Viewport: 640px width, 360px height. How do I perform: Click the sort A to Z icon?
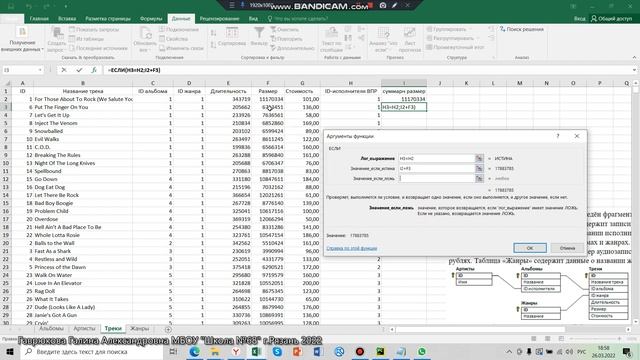click(213, 33)
